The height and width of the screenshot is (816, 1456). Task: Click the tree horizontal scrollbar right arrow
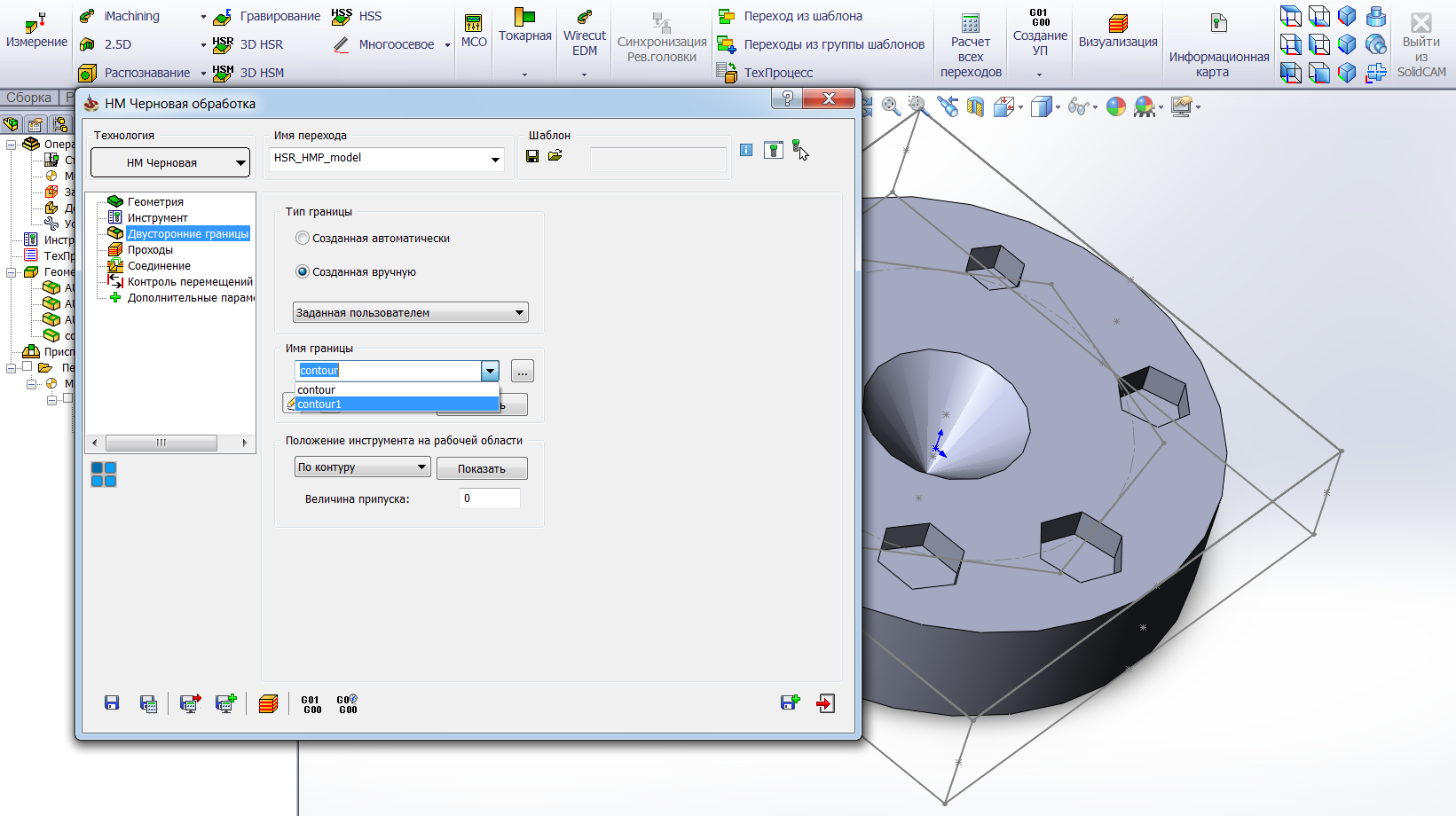tap(245, 443)
